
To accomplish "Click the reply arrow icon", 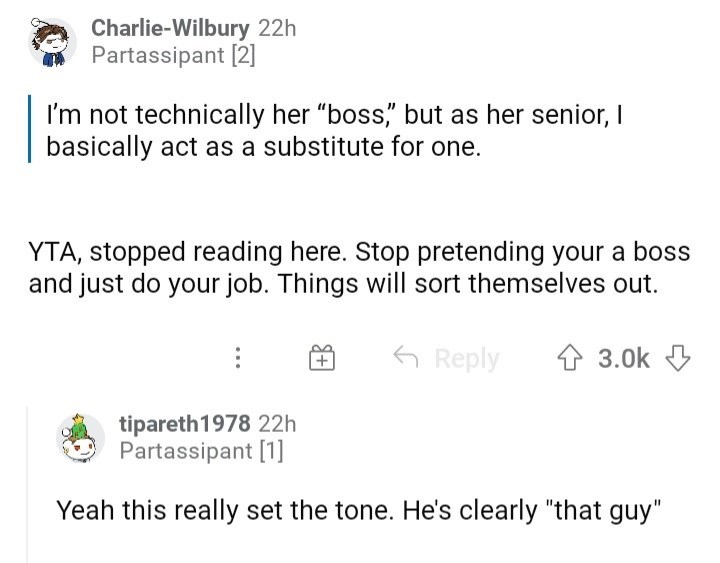I will (406, 357).
